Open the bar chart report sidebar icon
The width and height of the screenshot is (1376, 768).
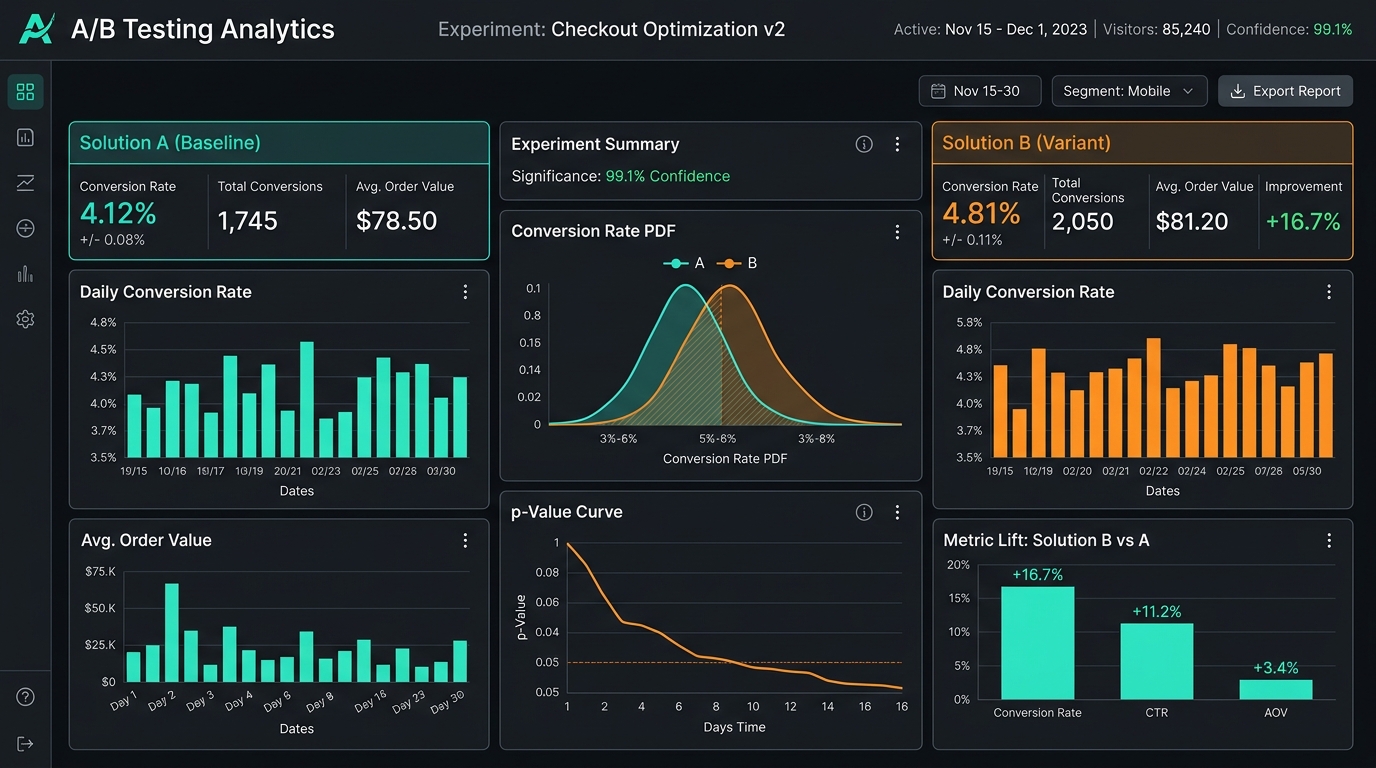26,137
